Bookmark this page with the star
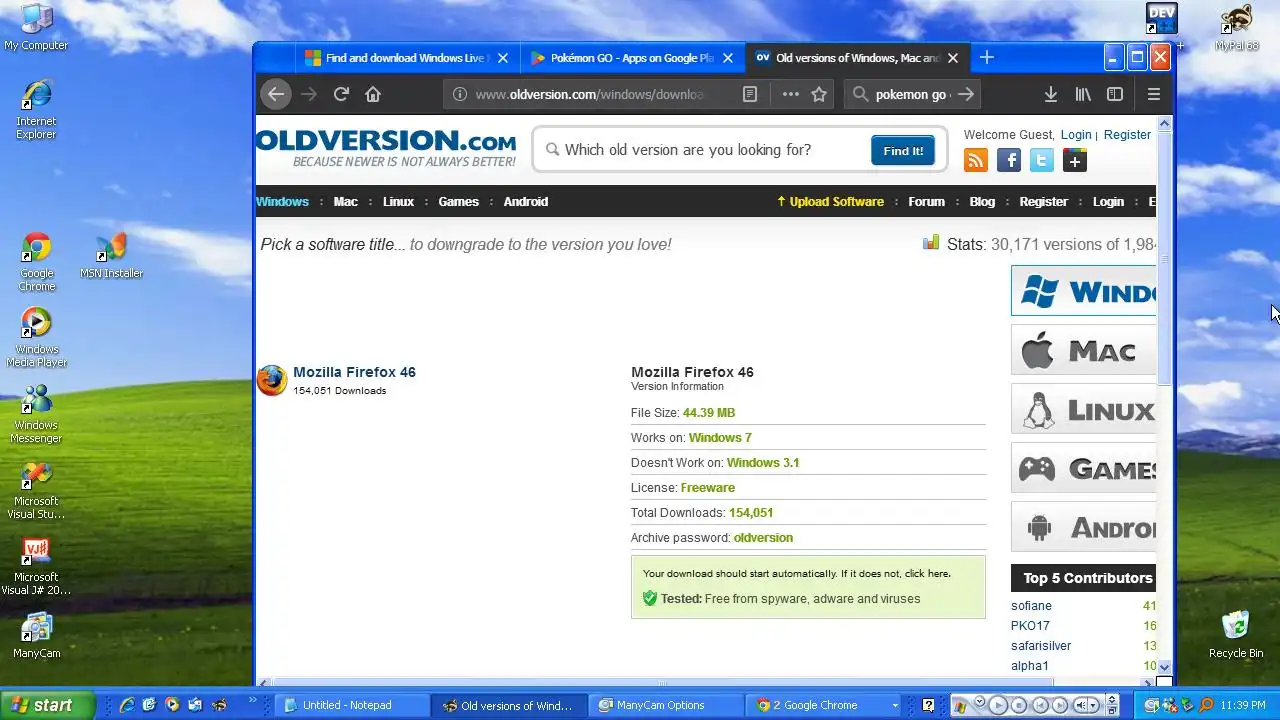Image resolution: width=1280 pixels, height=720 pixels. [x=819, y=94]
